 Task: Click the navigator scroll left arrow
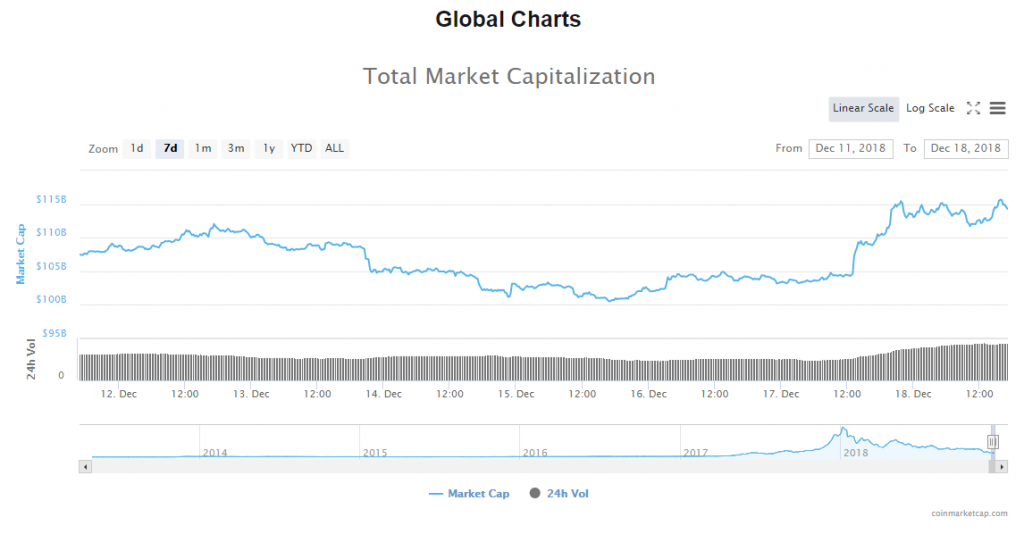coord(85,466)
